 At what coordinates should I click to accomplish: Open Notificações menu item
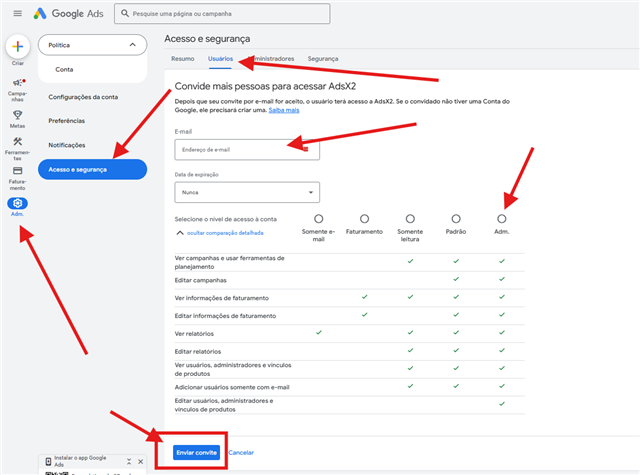coord(67,145)
